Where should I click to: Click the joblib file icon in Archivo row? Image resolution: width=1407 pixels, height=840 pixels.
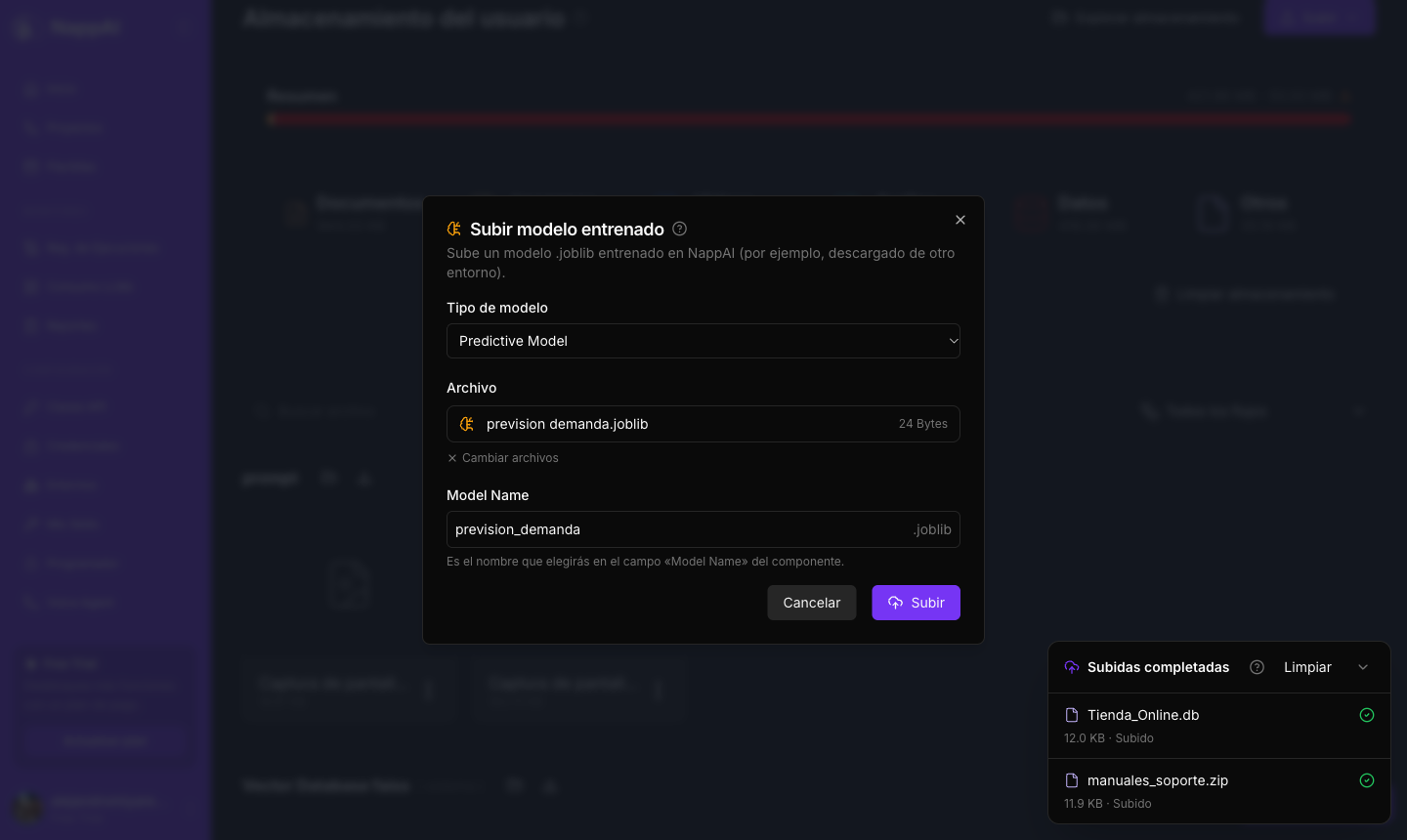point(467,424)
